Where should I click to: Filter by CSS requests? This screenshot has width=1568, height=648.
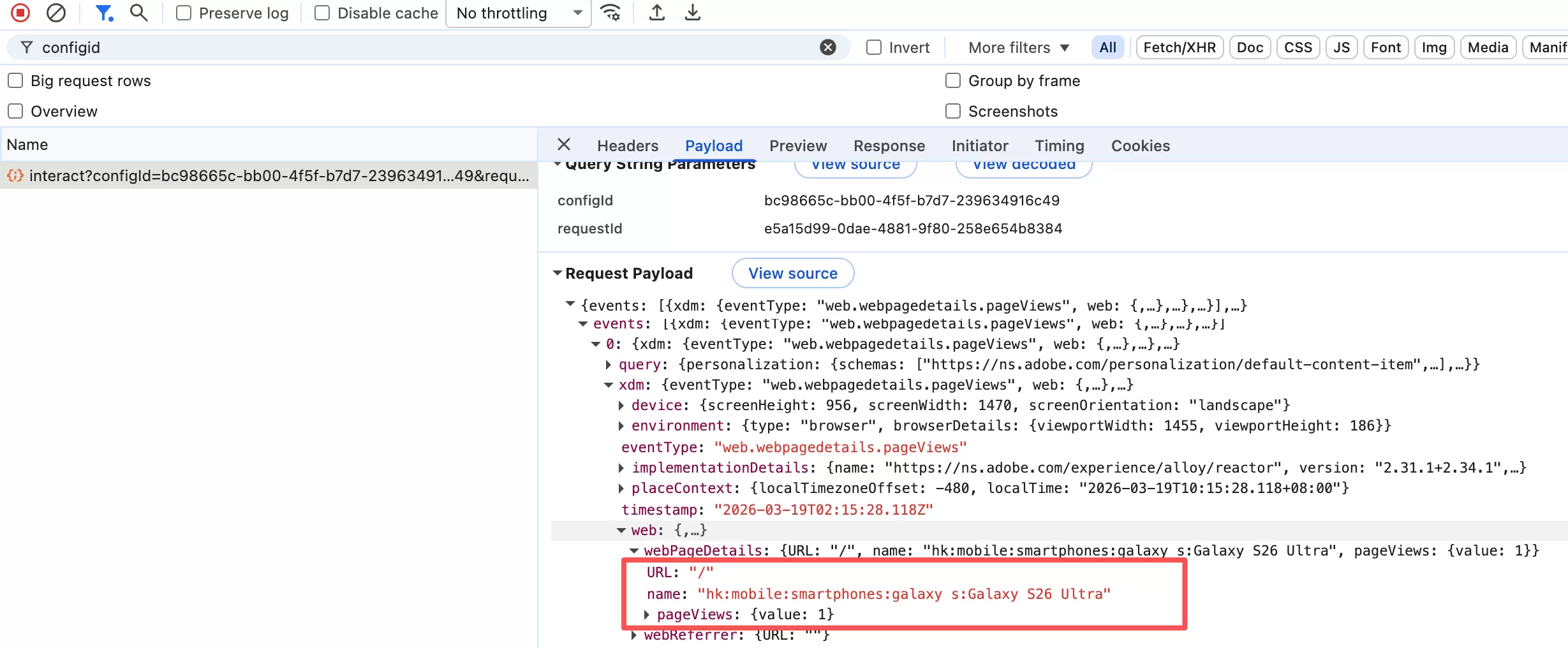coord(1298,47)
